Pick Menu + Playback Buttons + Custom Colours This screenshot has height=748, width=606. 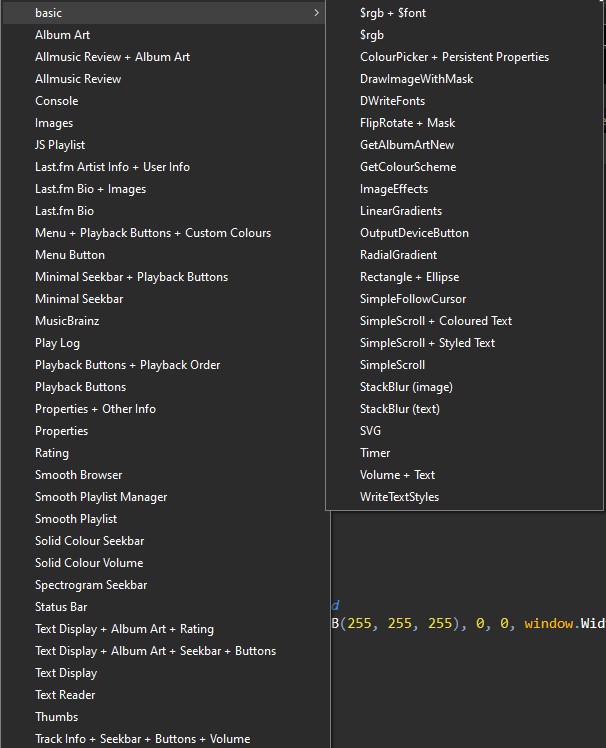click(x=153, y=233)
